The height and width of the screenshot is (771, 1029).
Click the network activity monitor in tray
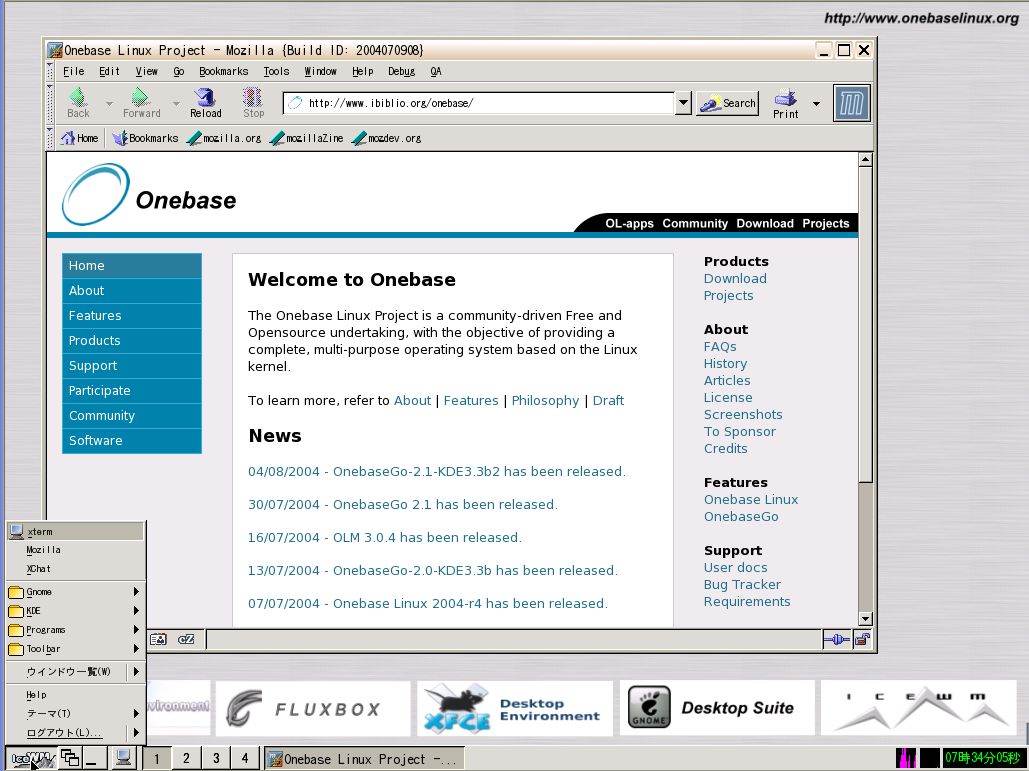click(x=906, y=758)
